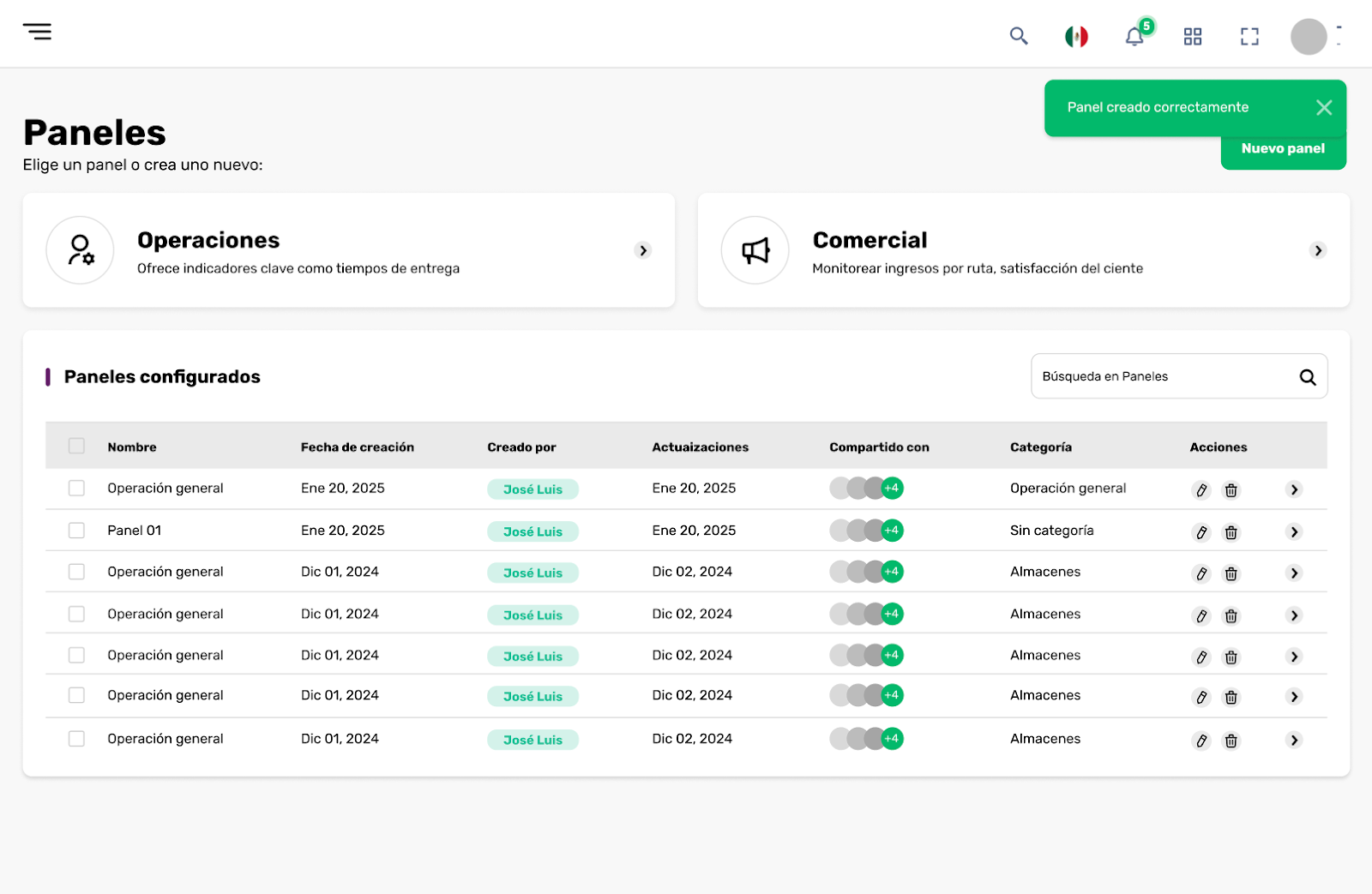Click the Operaciones user-gear icon
1372x894 pixels.
pos(80,250)
